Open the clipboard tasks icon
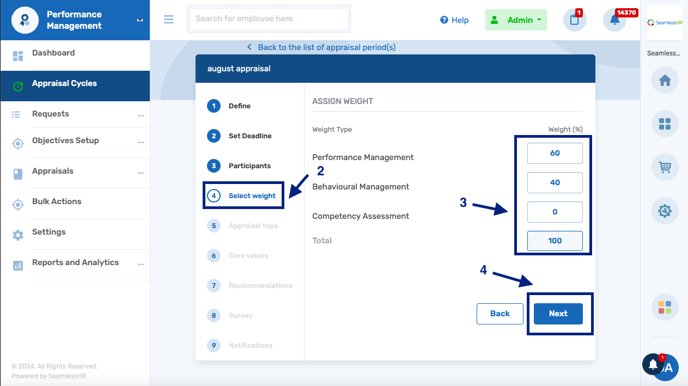This screenshot has height=386, width=688. (x=574, y=20)
